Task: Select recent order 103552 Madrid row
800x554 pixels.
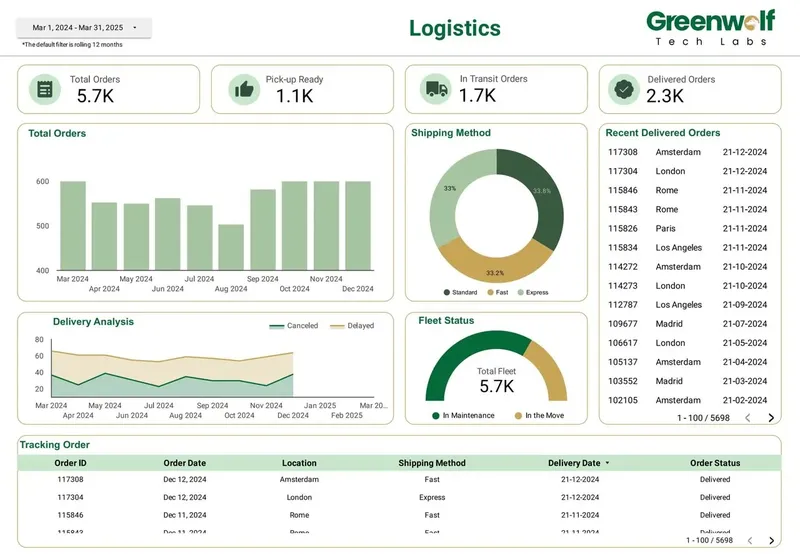Action: pyautogui.click(x=687, y=381)
